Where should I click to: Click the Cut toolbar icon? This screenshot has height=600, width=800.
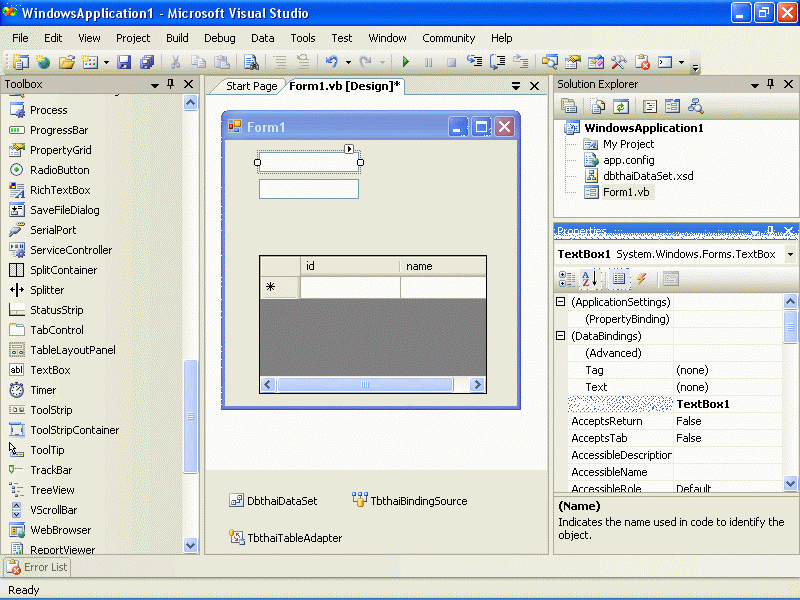point(175,62)
